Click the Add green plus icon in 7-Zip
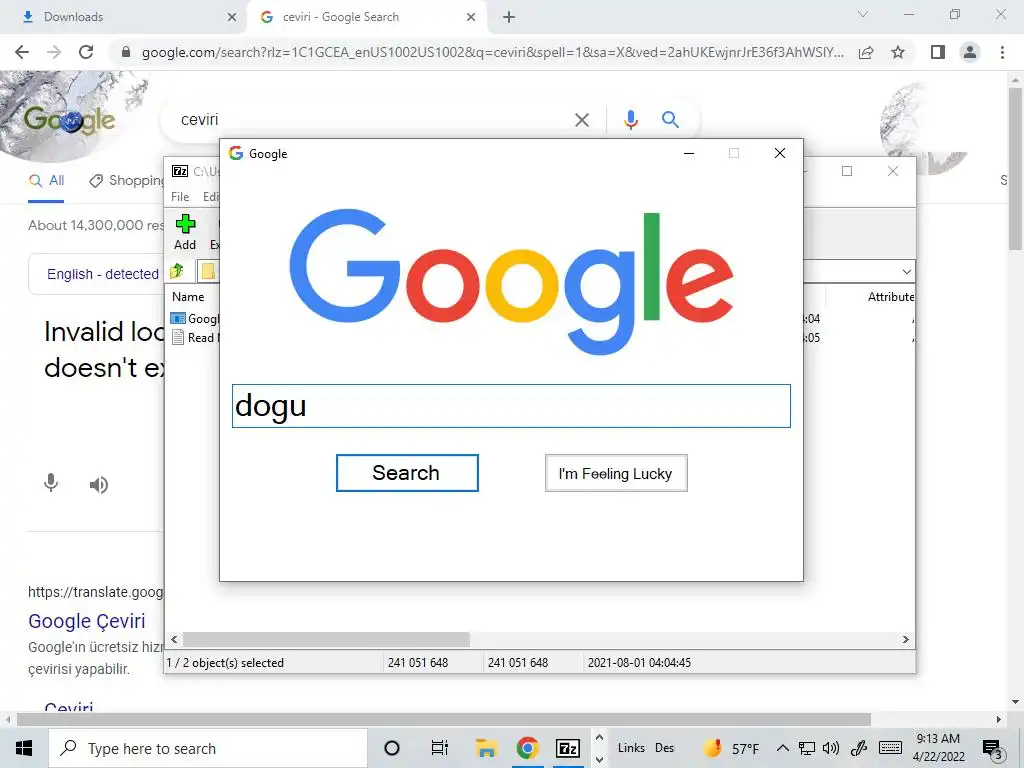This screenshot has height=768, width=1024. click(x=185, y=224)
